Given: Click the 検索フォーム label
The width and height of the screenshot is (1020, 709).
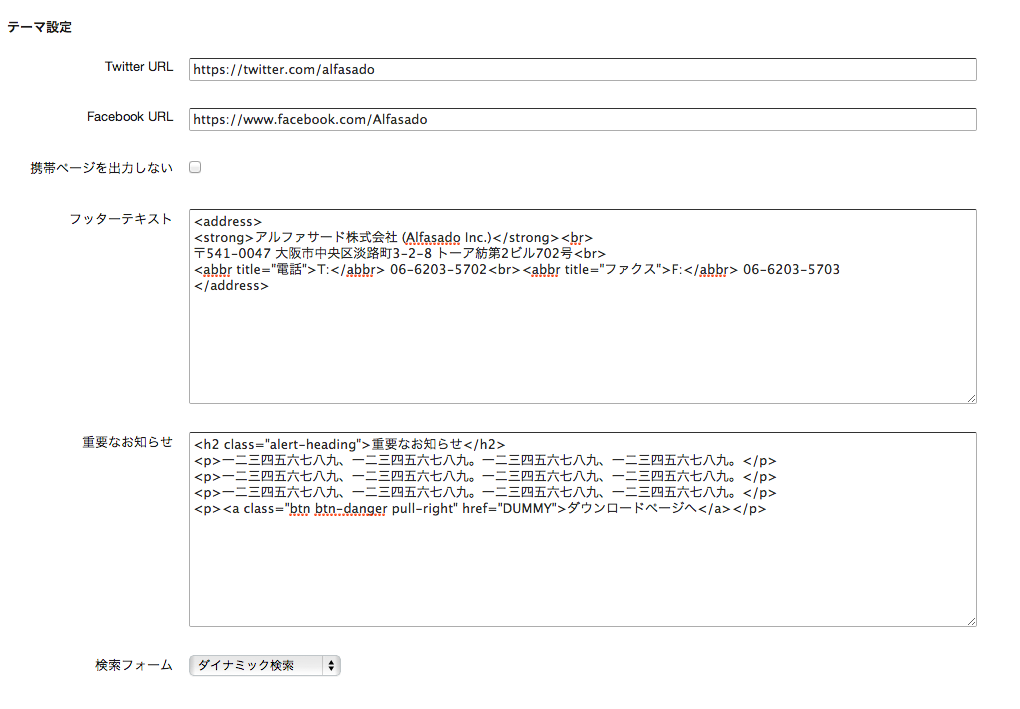Looking at the screenshot, I should [x=134, y=665].
